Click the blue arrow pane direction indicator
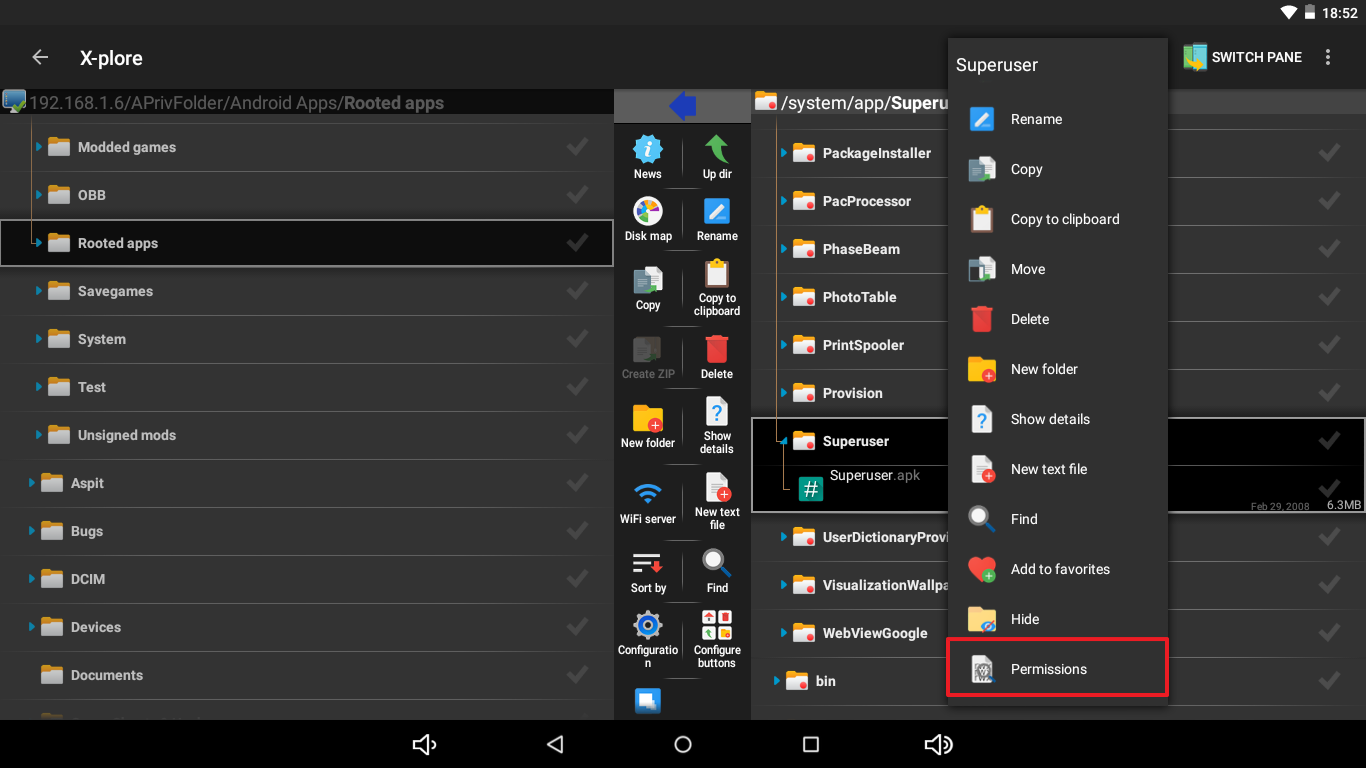This screenshot has height=768, width=1366. coord(683,105)
